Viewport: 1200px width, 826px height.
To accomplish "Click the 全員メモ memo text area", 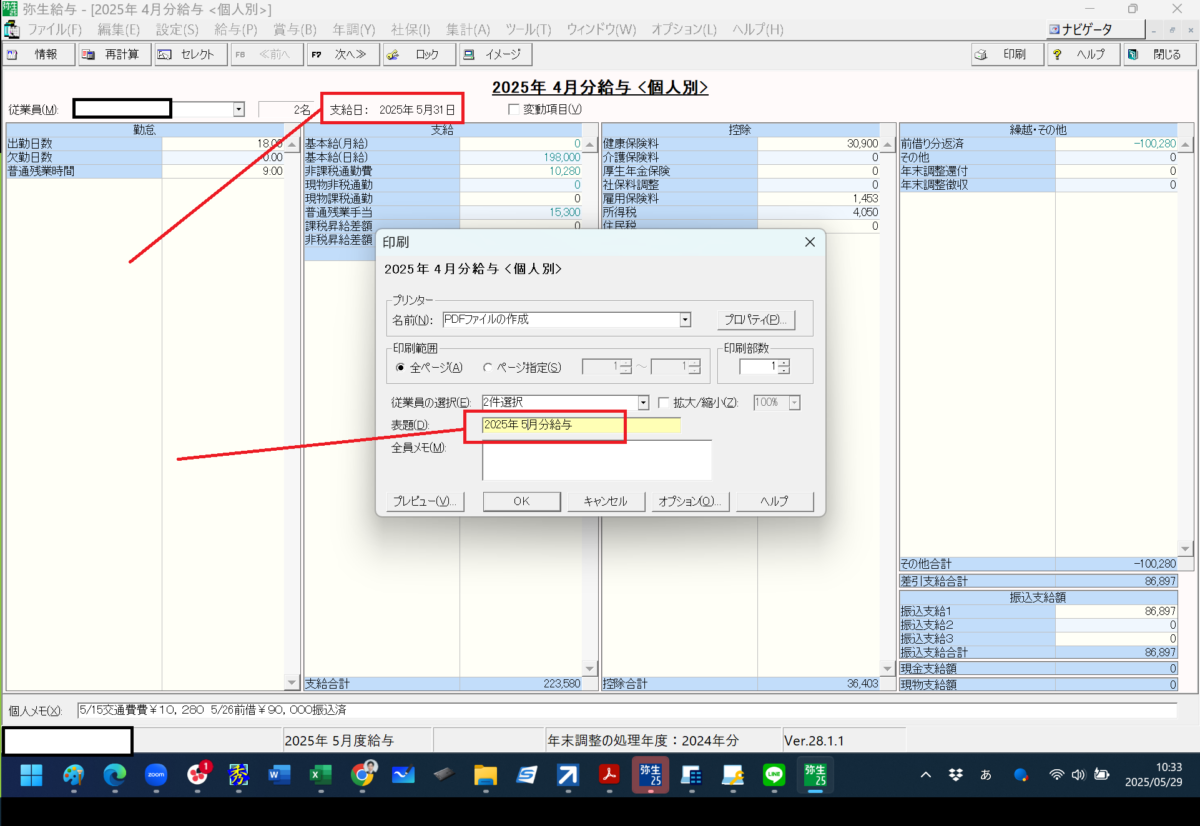I will 597,461.
